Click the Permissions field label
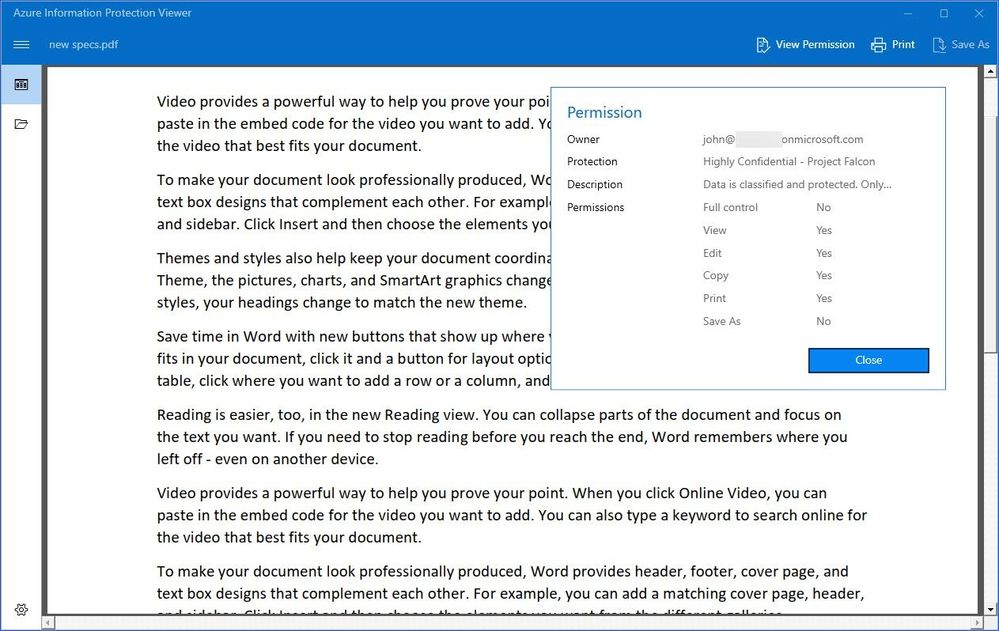Image resolution: width=999 pixels, height=631 pixels. [596, 207]
